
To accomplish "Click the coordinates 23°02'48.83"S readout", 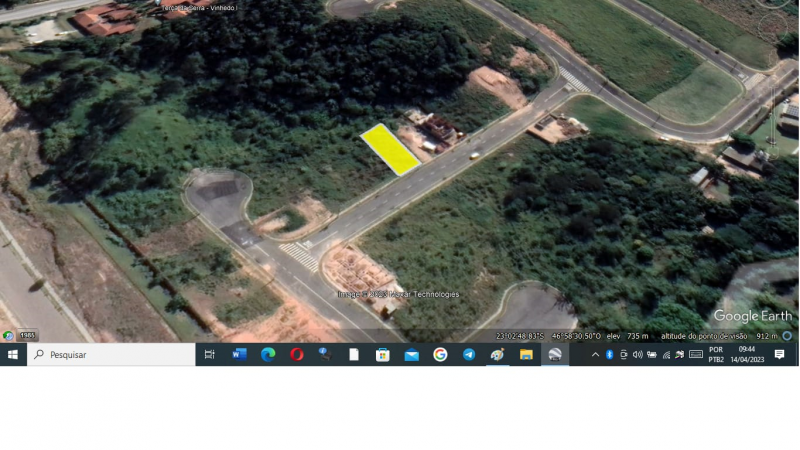I will click(x=520, y=336).
